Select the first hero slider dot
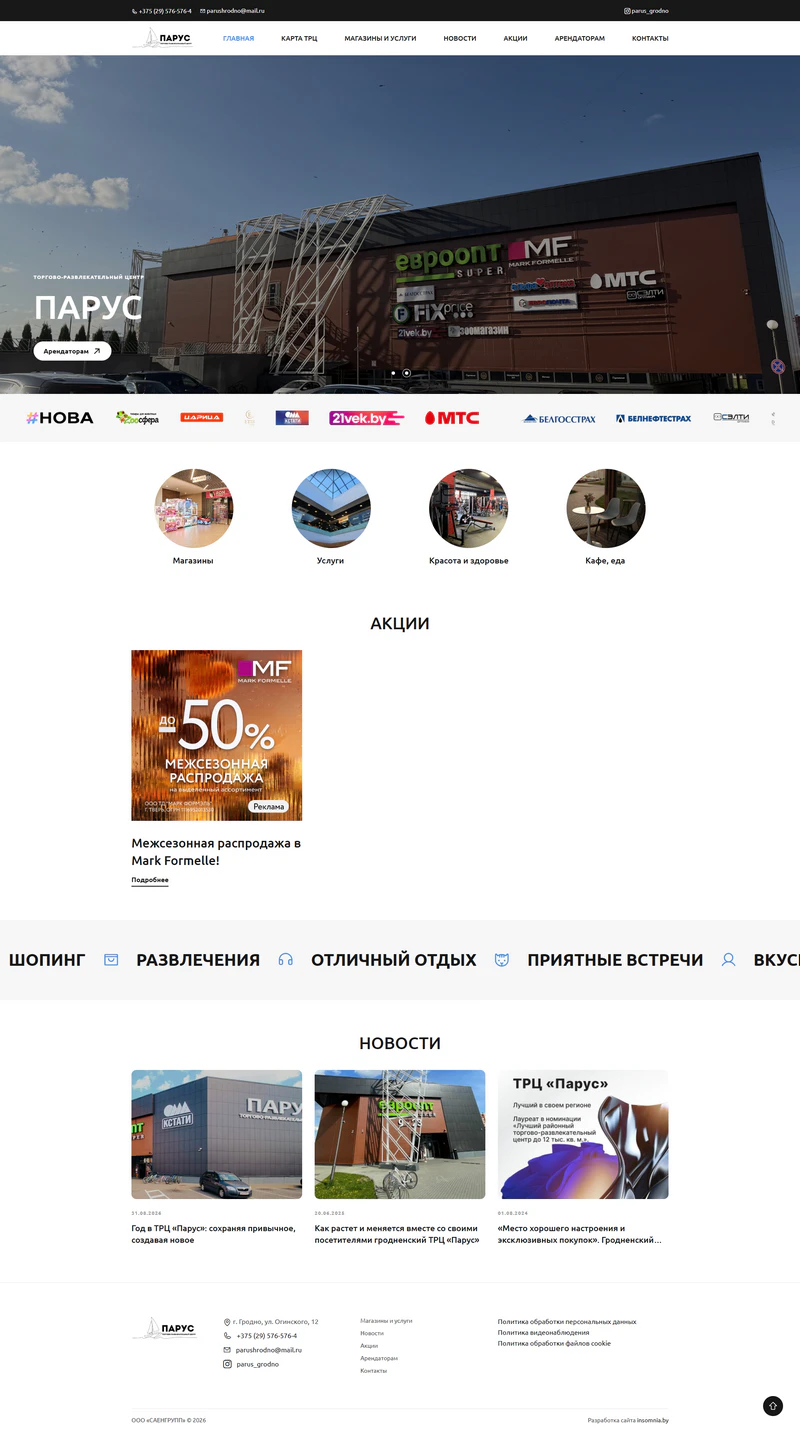Viewport: 800px width, 1433px height. click(x=393, y=373)
